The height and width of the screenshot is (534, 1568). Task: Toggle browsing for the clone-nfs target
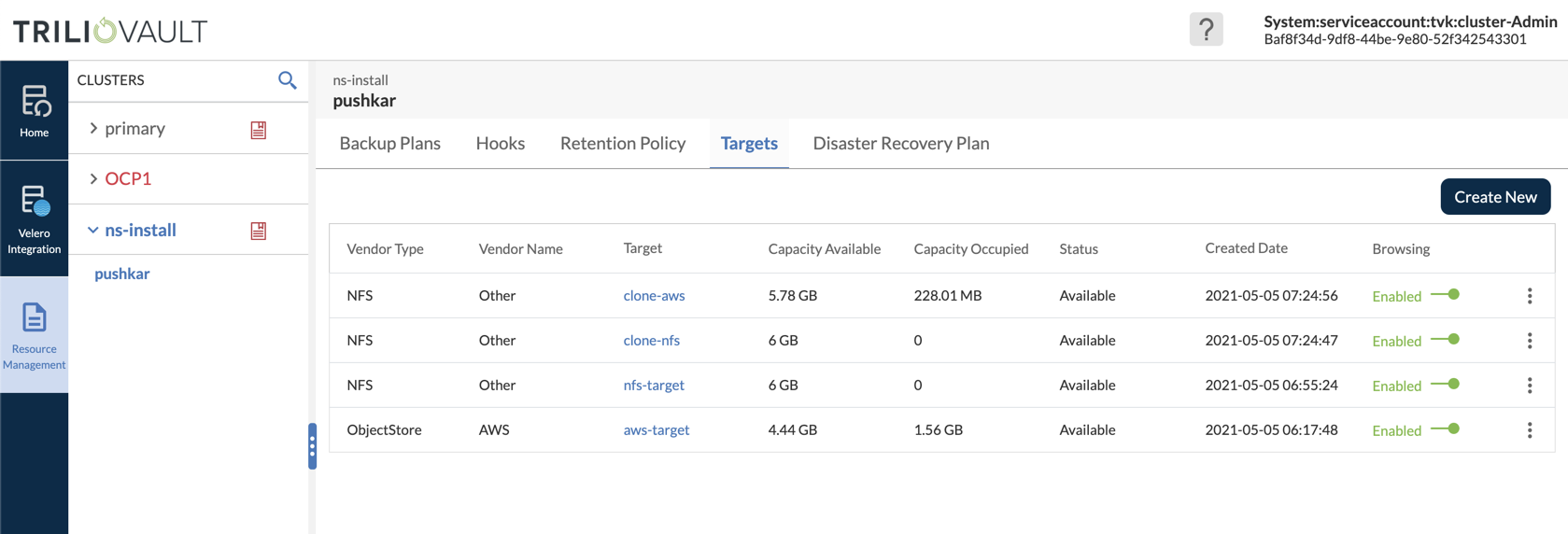click(x=1446, y=340)
